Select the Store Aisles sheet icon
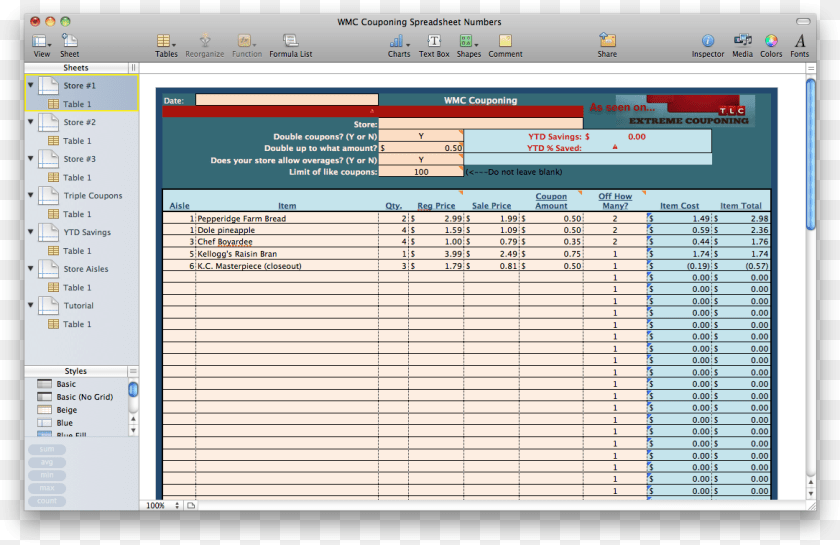Viewport: 840px width, 545px height. click(48, 268)
